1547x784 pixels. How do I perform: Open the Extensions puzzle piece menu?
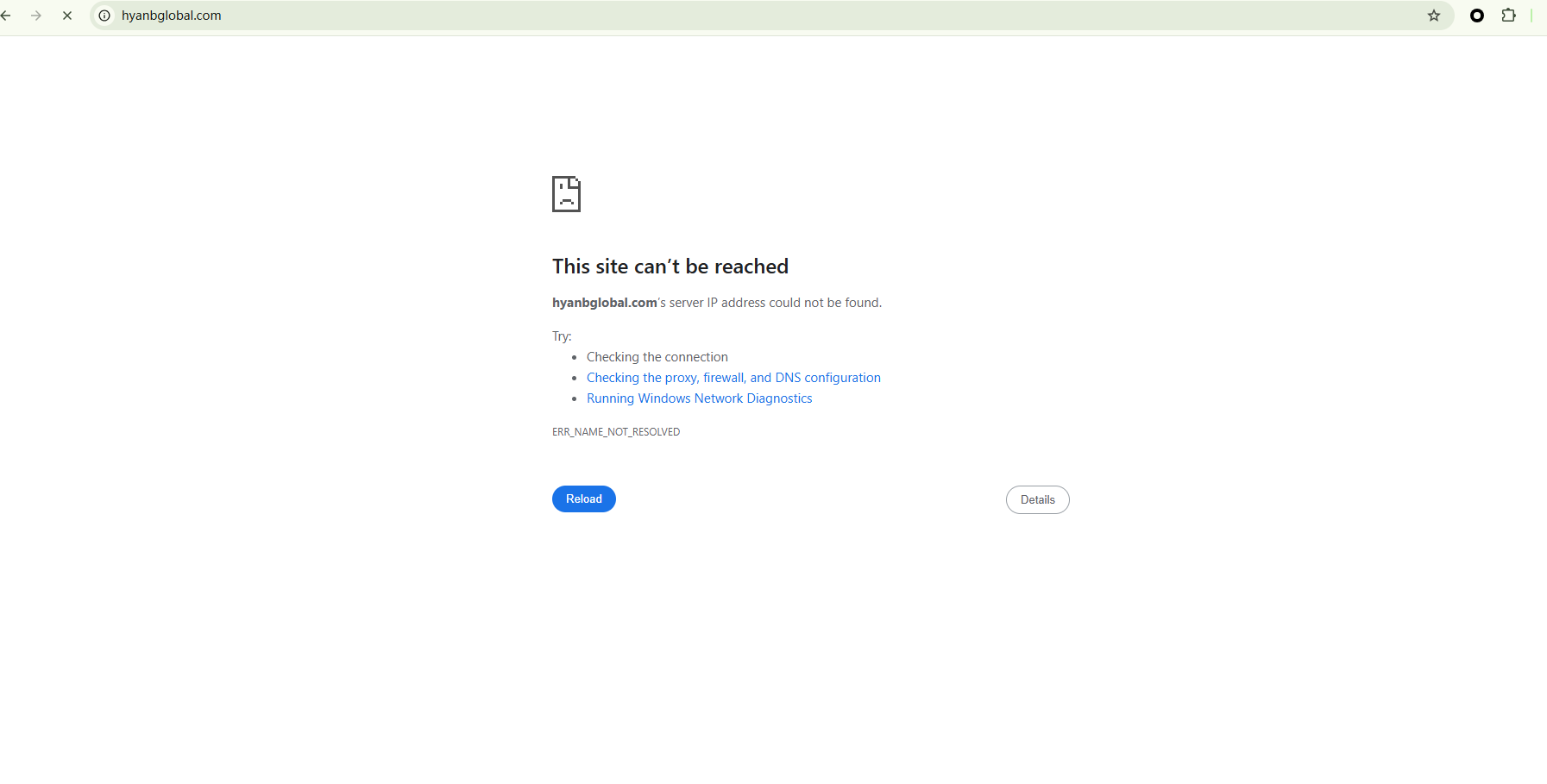1508,16
